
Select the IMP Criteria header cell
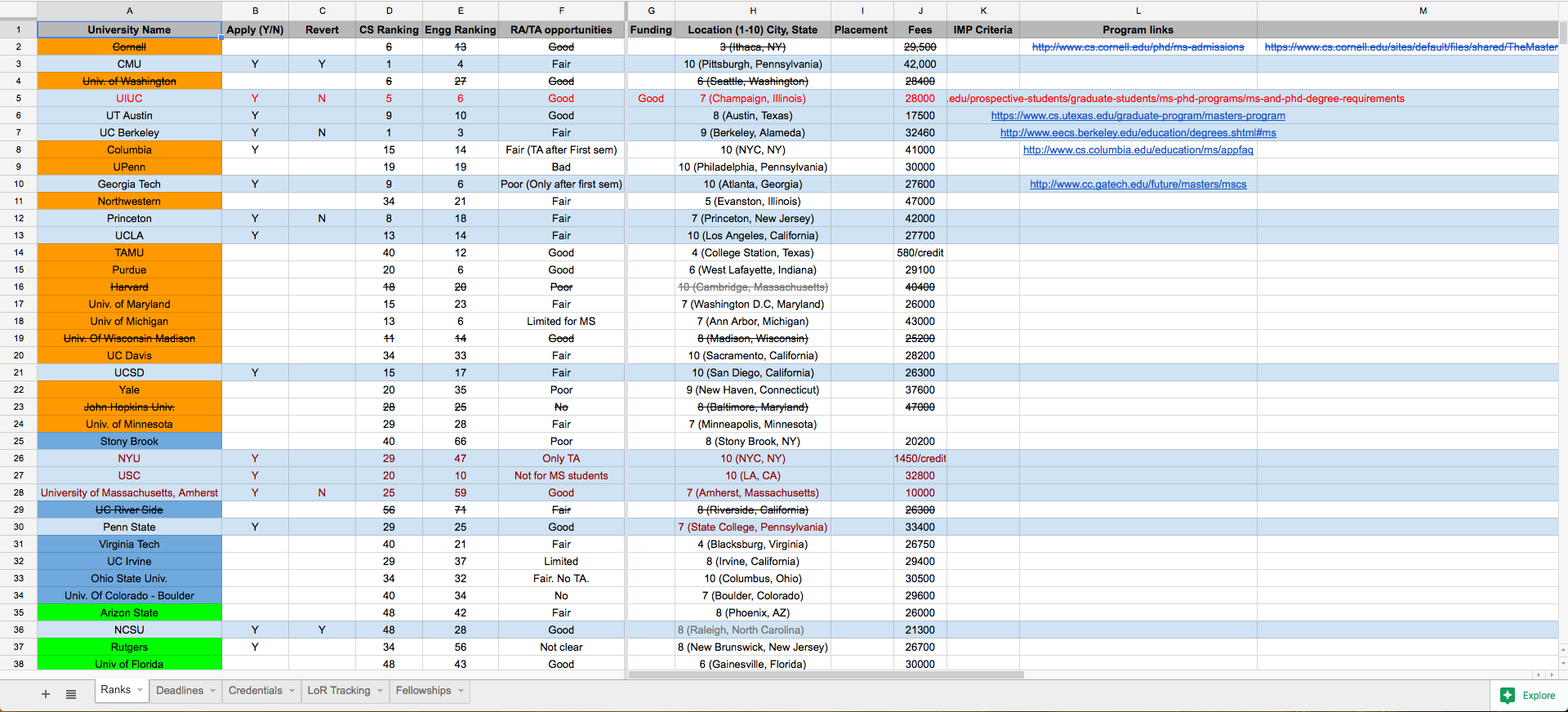pyautogui.click(x=983, y=30)
